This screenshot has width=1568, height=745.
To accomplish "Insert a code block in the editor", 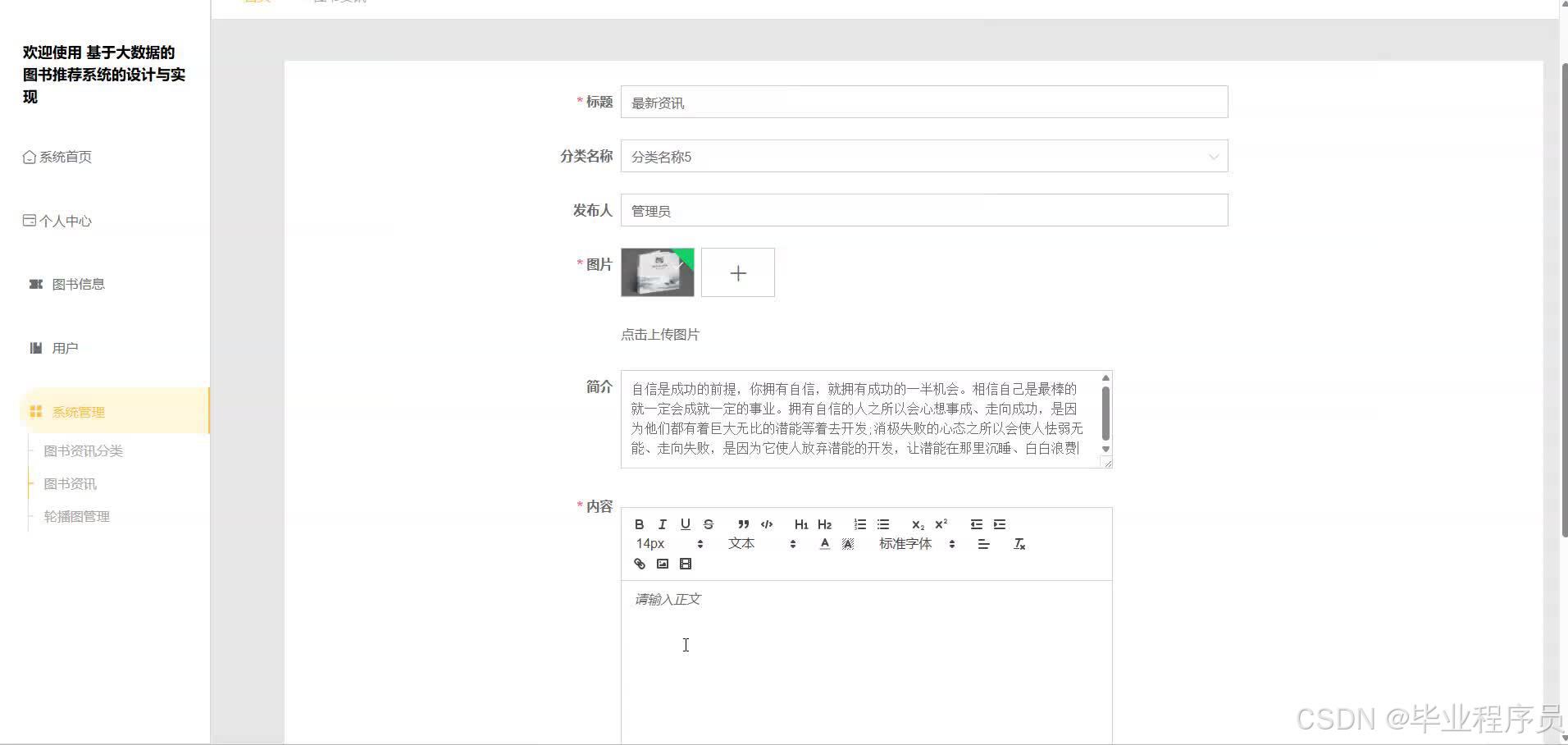I will click(767, 524).
